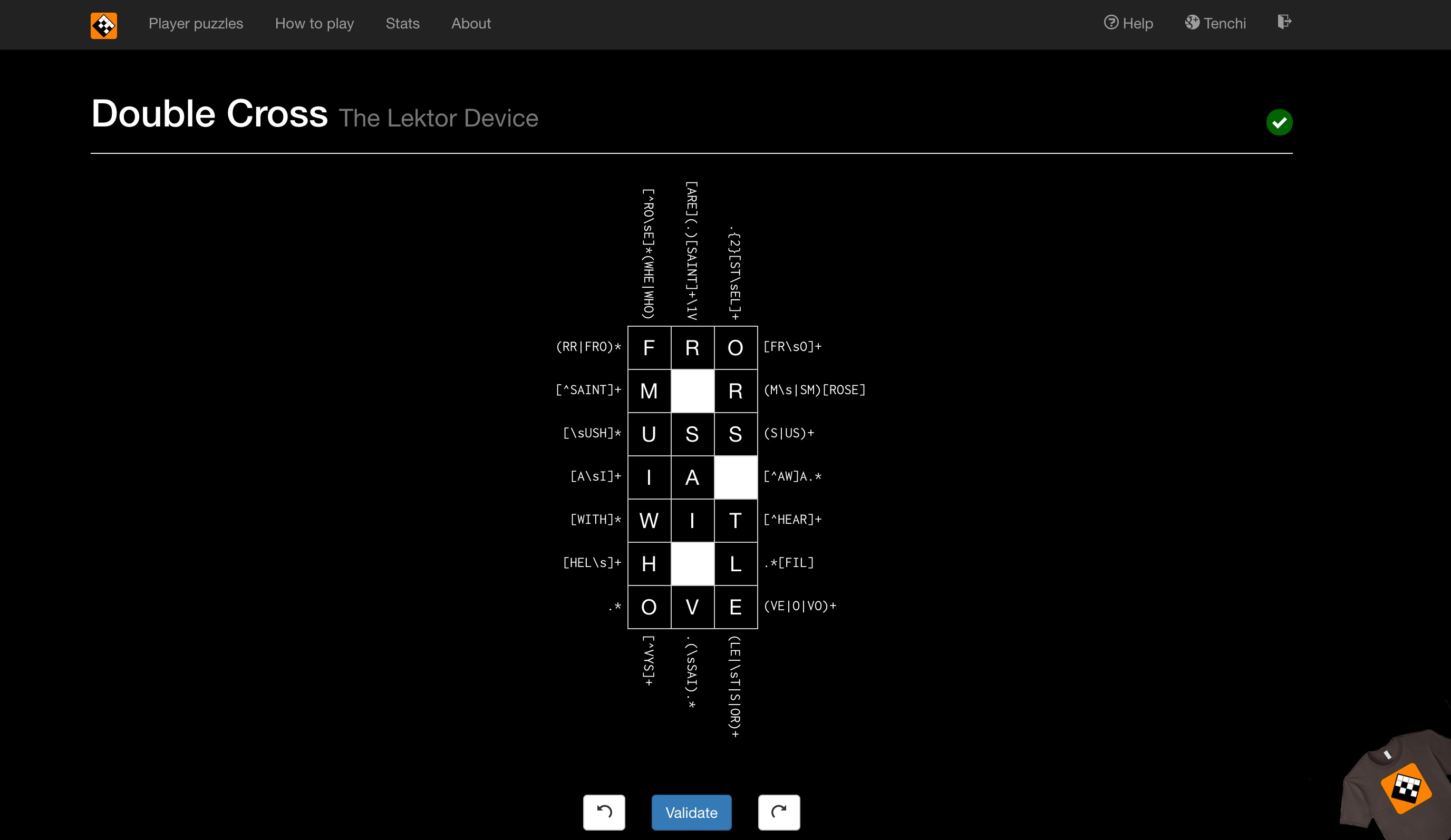This screenshot has height=840, width=1451.
Task: Click the logout icon in the top right
Action: (x=1284, y=22)
